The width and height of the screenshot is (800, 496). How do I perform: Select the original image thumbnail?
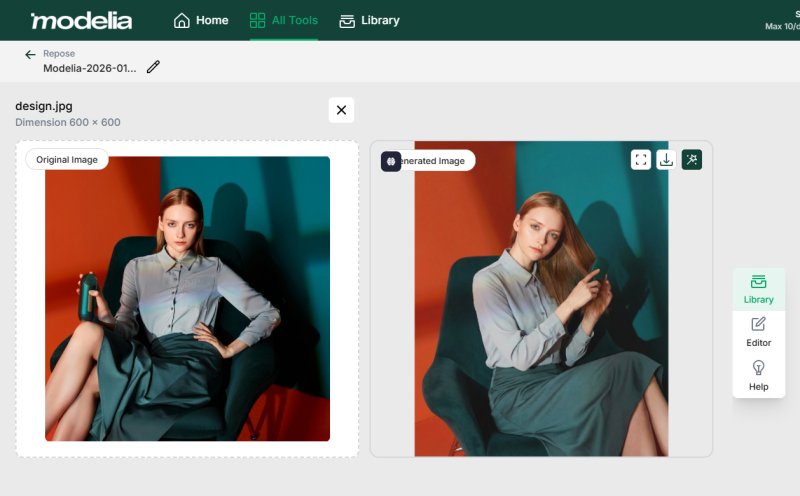tap(187, 299)
